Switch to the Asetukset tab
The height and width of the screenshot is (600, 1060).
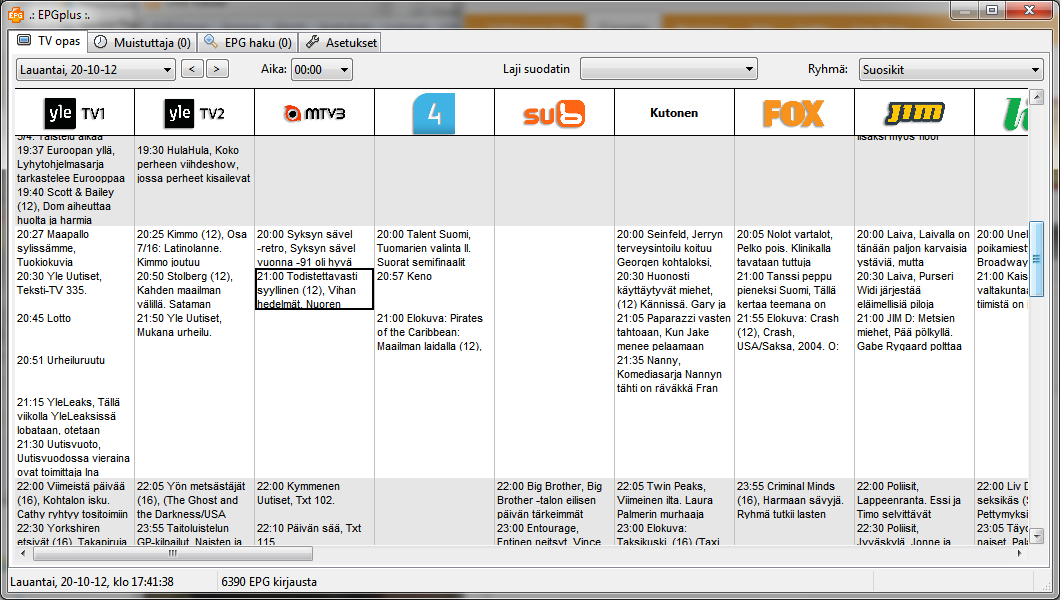(340, 43)
